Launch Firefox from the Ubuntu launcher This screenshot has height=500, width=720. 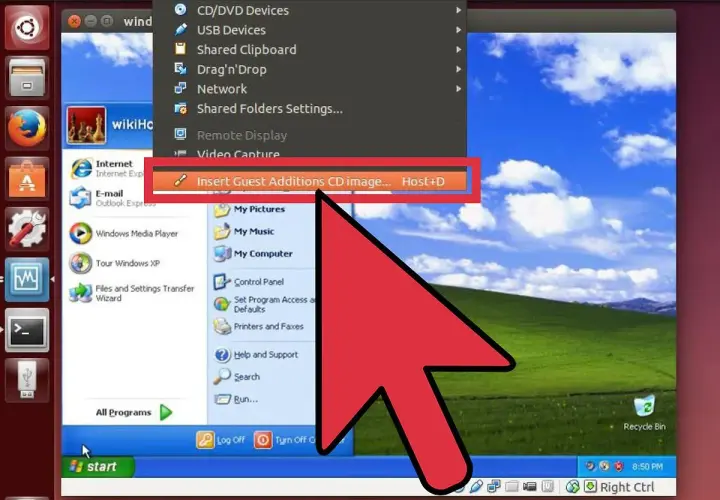[27, 128]
